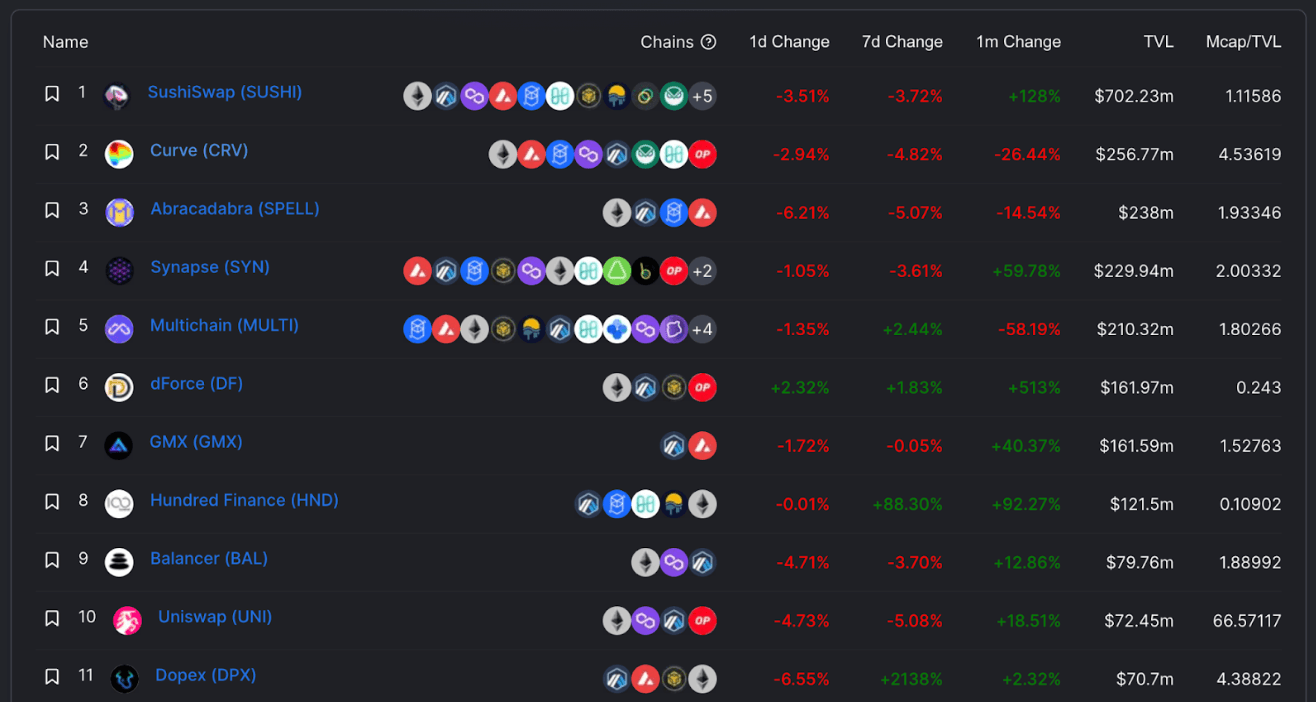Image resolution: width=1316 pixels, height=702 pixels.
Task: Sort by 7d Change column header
Action: pos(901,42)
